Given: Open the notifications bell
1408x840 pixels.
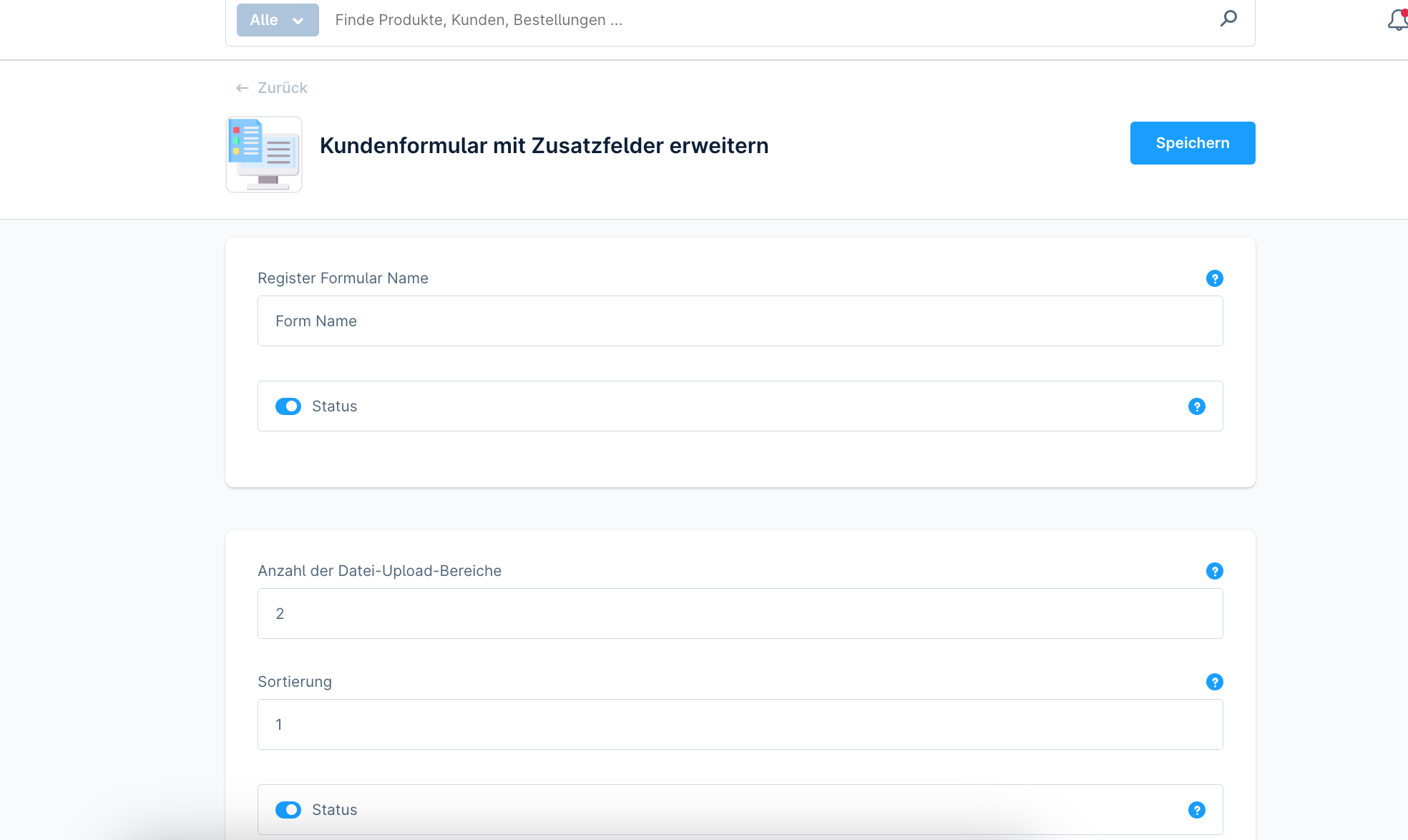Looking at the screenshot, I should [x=1398, y=20].
